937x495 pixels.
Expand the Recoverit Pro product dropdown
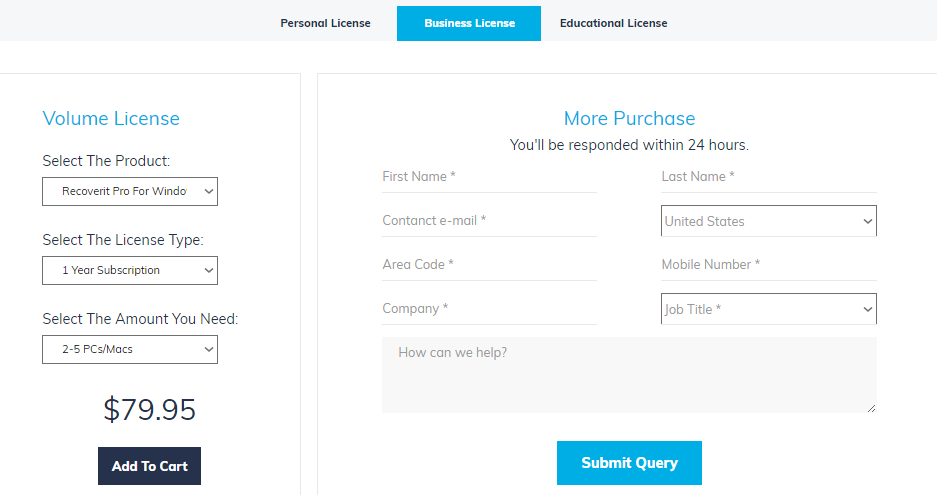pyautogui.click(x=130, y=191)
